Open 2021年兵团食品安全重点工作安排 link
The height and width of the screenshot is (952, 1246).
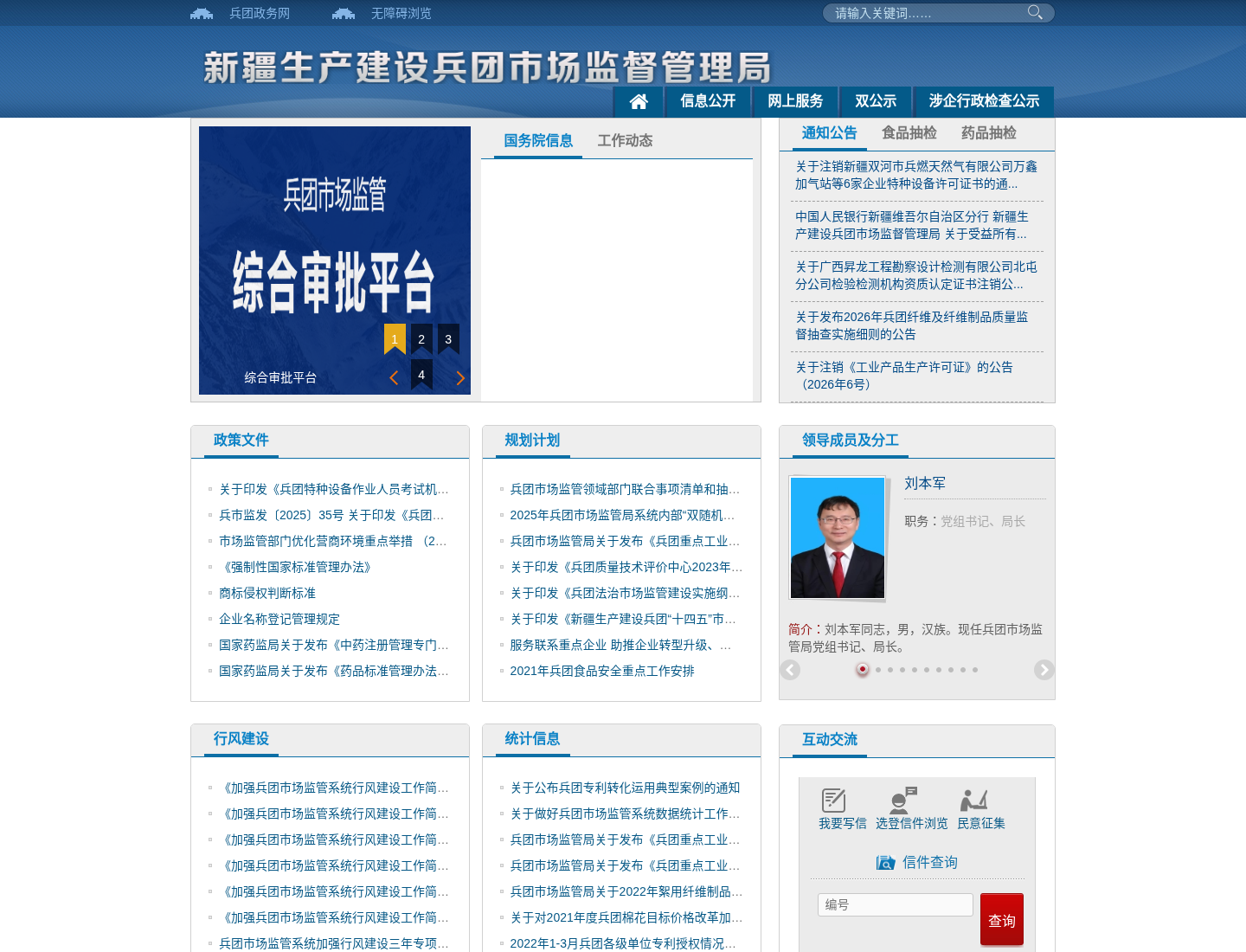tap(602, 671)
